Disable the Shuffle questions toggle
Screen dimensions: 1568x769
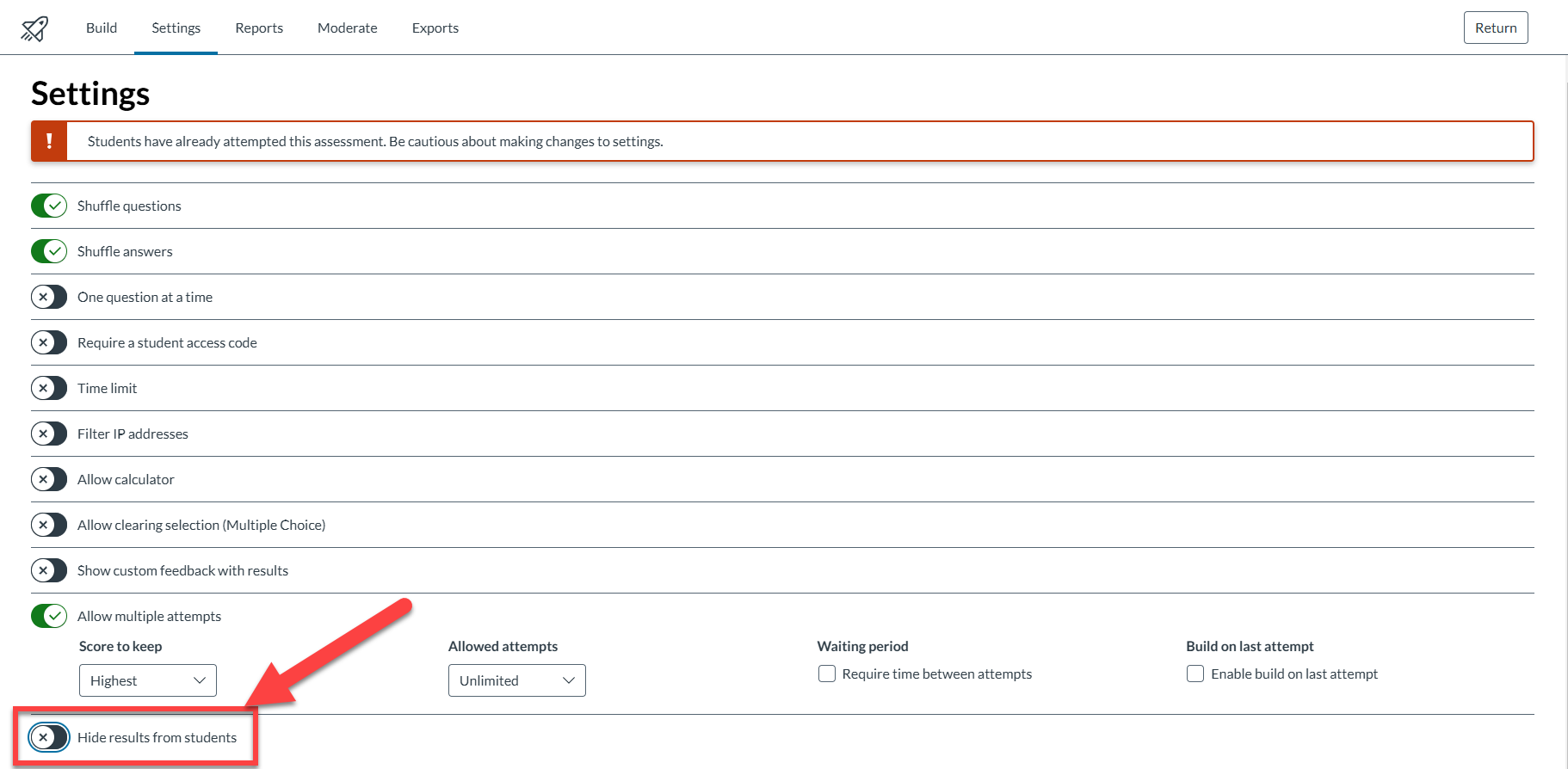49,206
